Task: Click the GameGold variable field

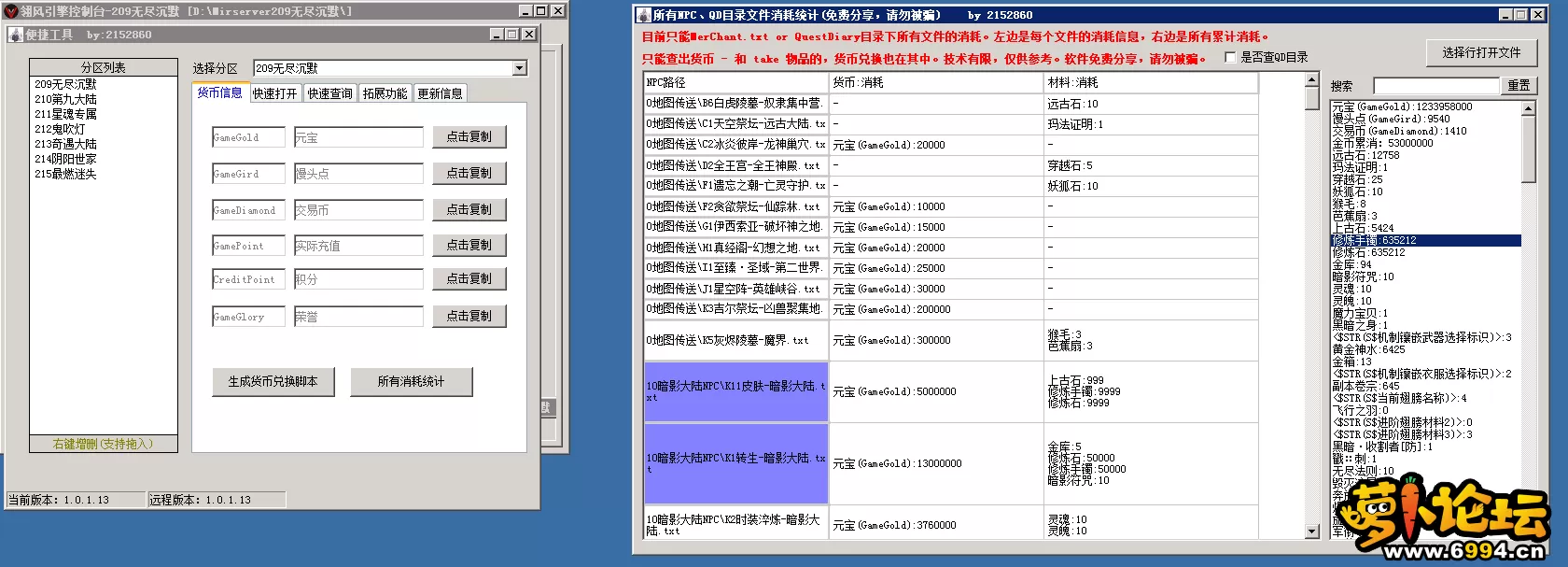Action: (x=248, y=137)
